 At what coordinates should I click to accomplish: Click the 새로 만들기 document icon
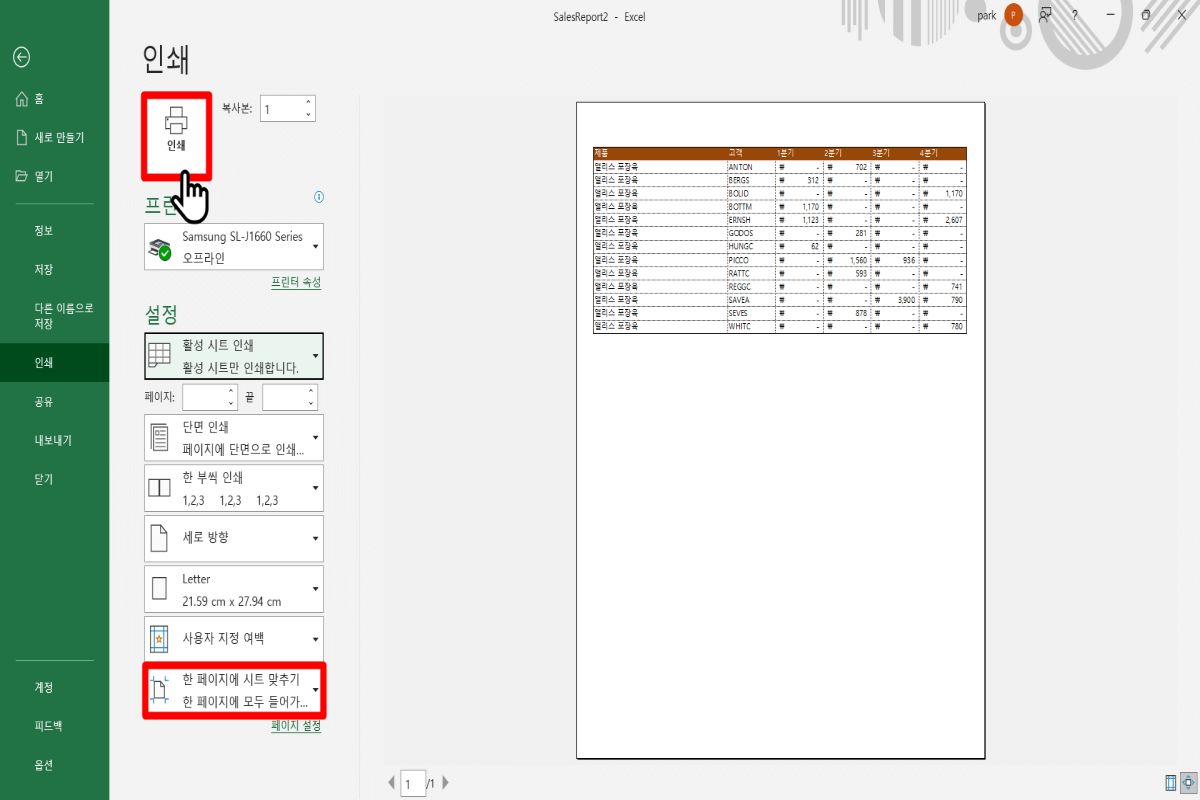pyautogui.click(x=21, y=137)
